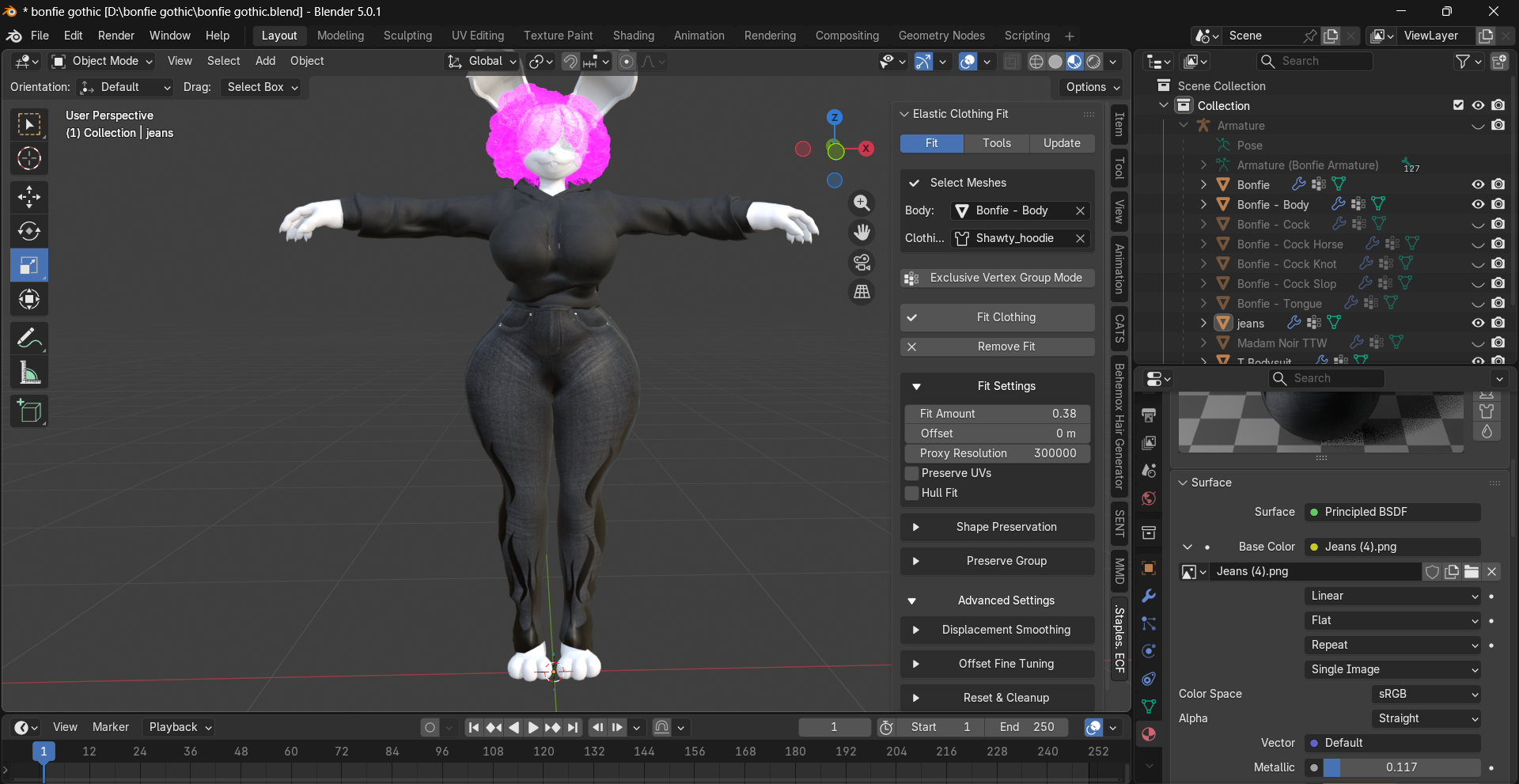Toggle the Collection exclude checkbox
This screenshot has height=784, width=1519.
(1458, 105)
